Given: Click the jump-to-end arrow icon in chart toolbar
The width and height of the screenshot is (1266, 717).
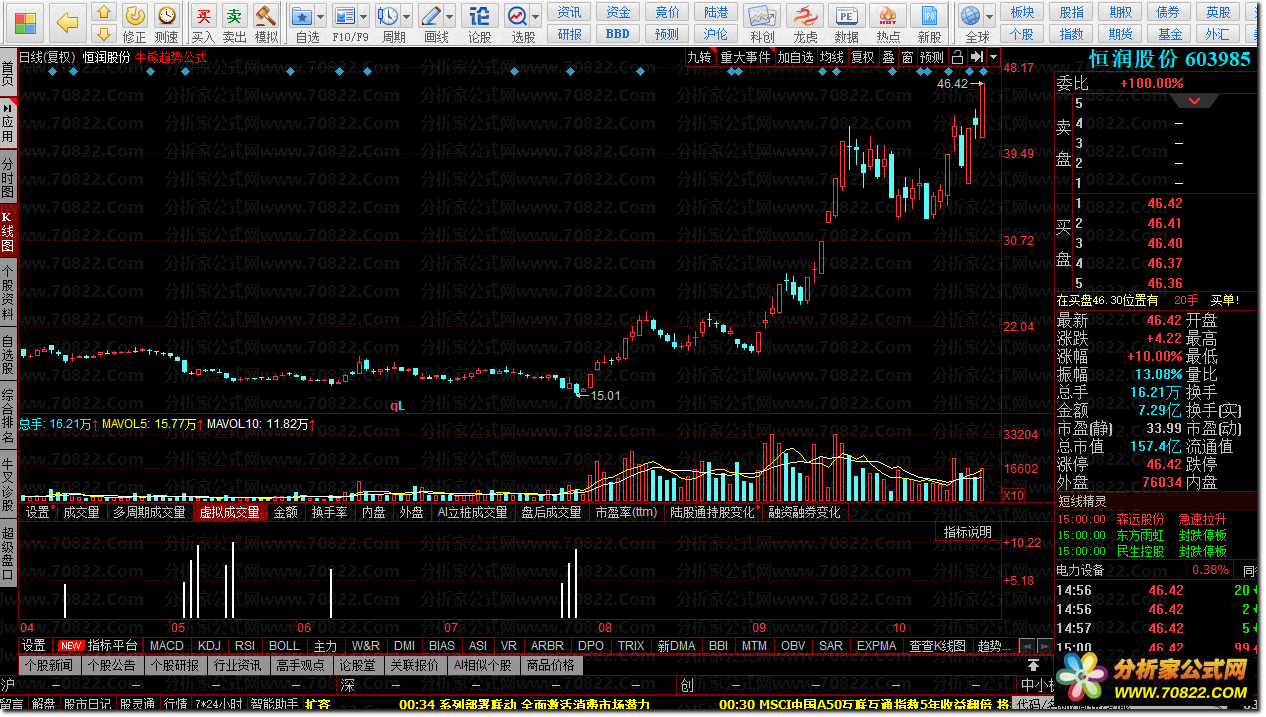Looking at the screenshot, I should [x=977, y=57].
